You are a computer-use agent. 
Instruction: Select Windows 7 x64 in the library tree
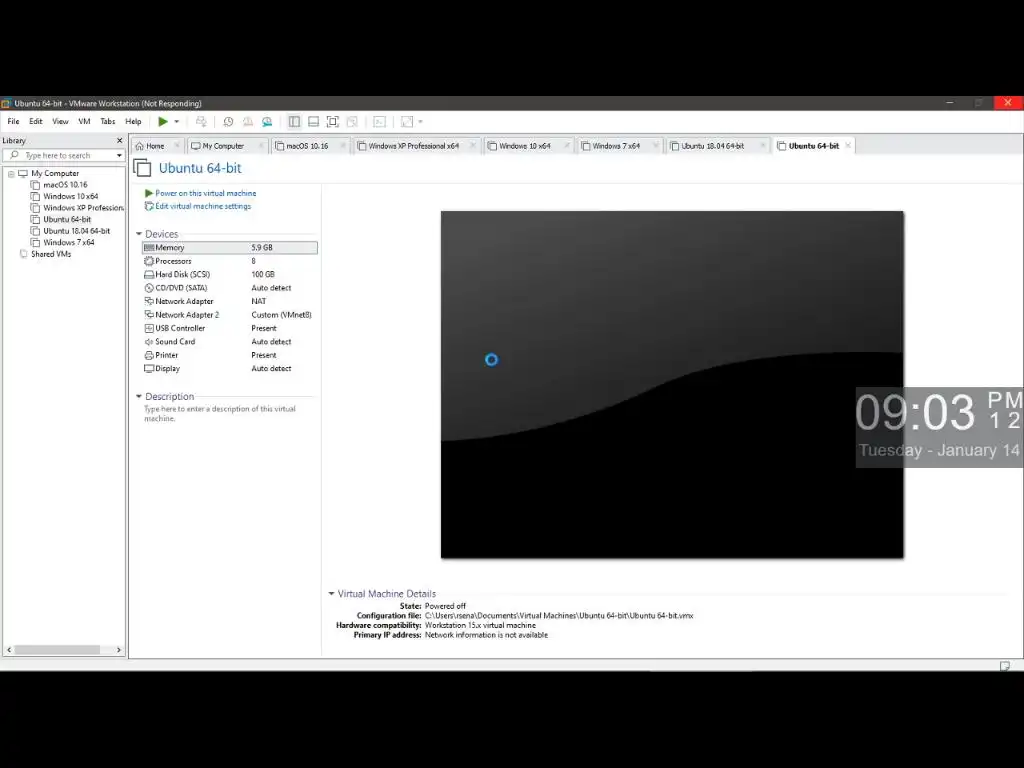[69, 242]
